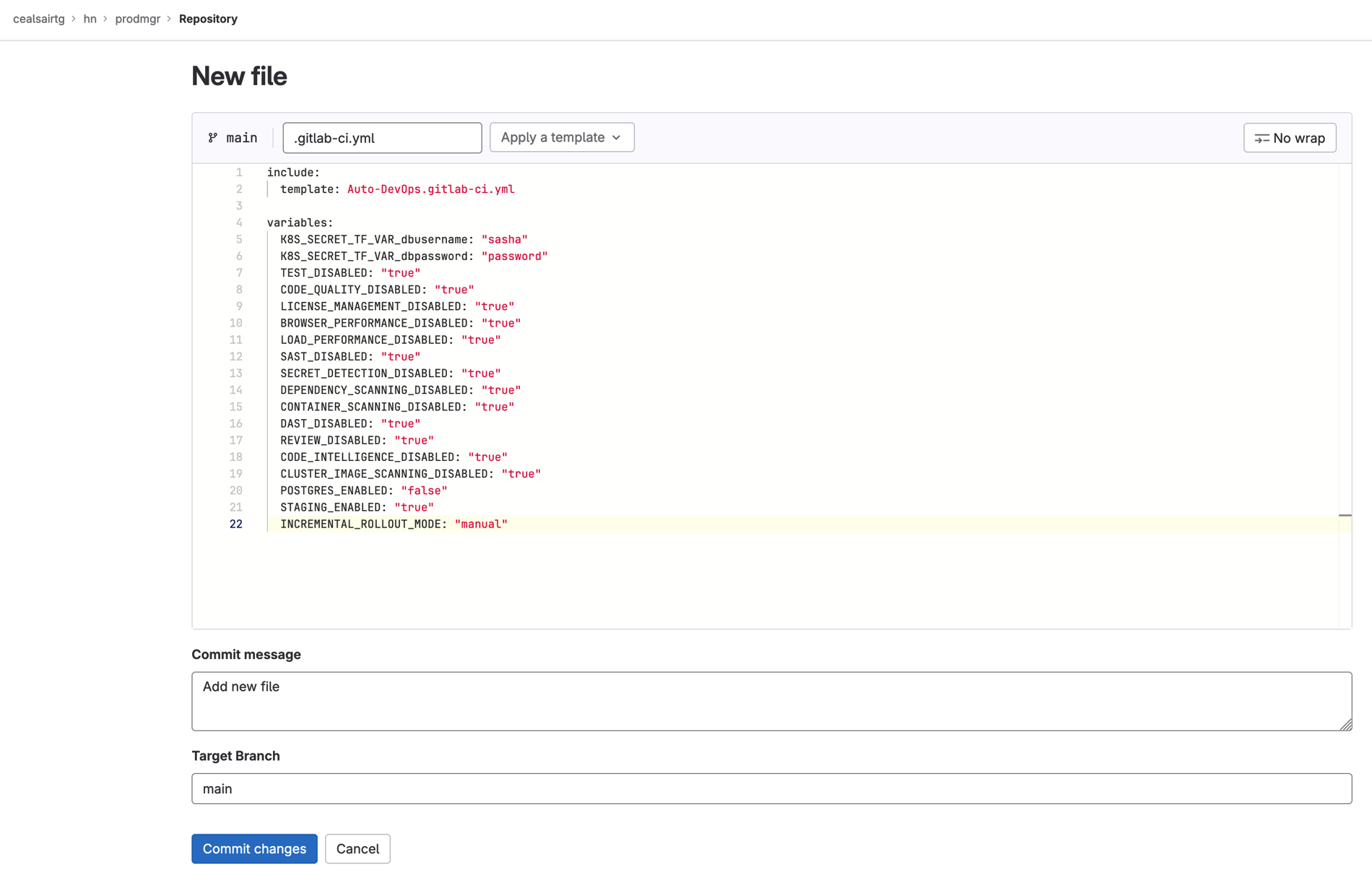Click the breadcrumb chevron after cealsairtg

point(72,19)
